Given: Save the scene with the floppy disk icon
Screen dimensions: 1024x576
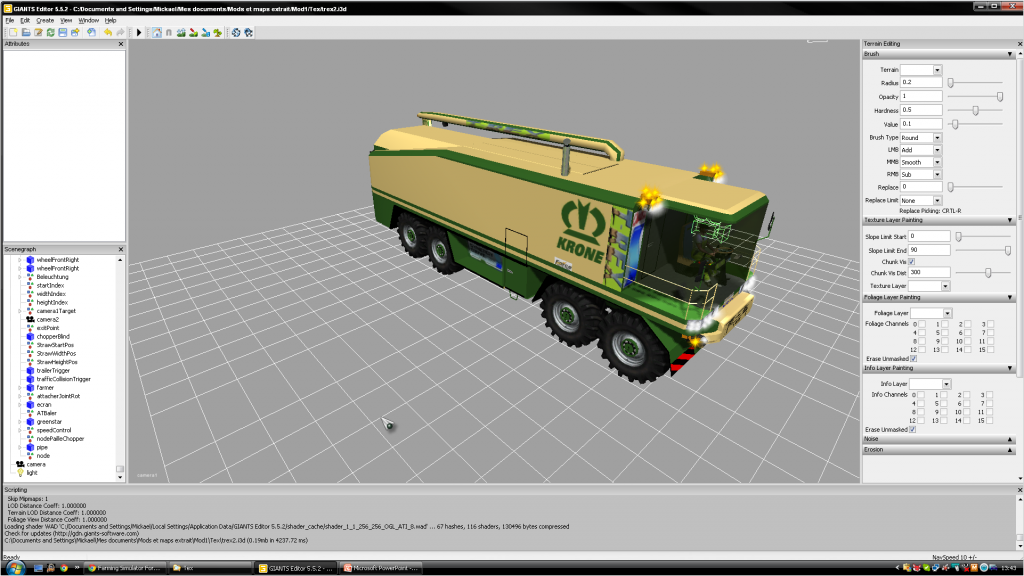Looking at the screenshot, I should [63, 32].
